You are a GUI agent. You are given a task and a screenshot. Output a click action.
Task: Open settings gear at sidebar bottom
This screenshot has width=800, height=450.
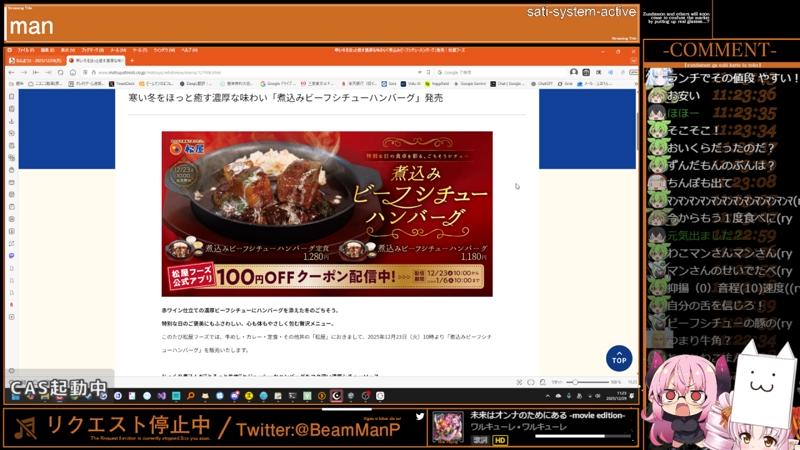11,371
